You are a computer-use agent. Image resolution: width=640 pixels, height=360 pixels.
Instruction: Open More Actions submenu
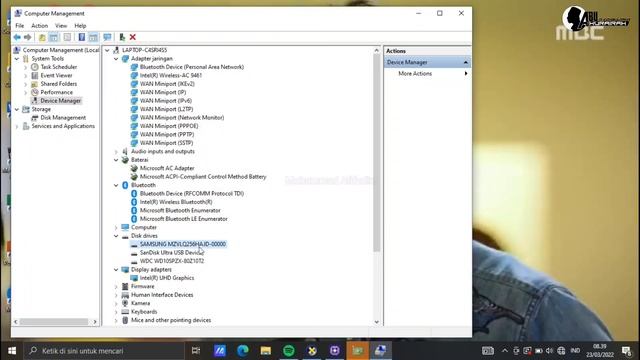click(x=415, y=73)
